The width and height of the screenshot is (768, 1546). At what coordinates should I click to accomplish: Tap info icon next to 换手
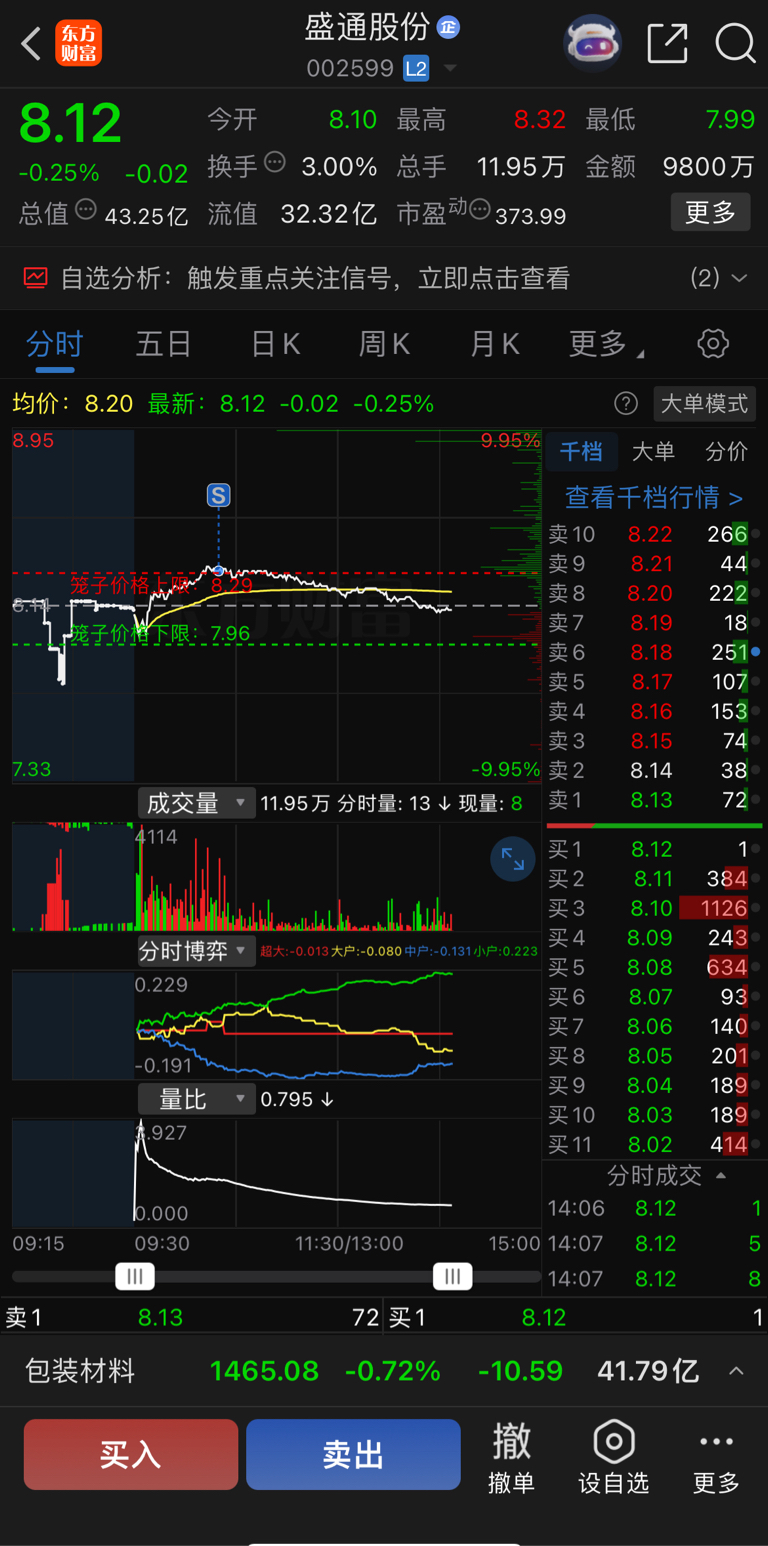(x=274, y=163)
